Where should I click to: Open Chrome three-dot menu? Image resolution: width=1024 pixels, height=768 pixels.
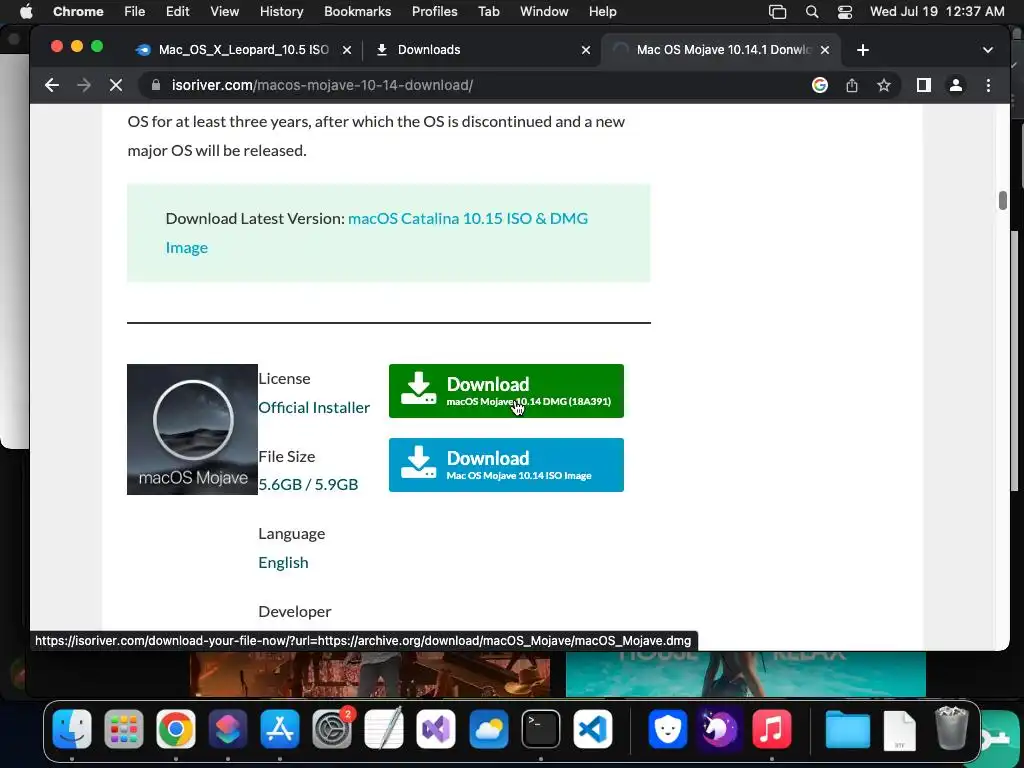988,85
